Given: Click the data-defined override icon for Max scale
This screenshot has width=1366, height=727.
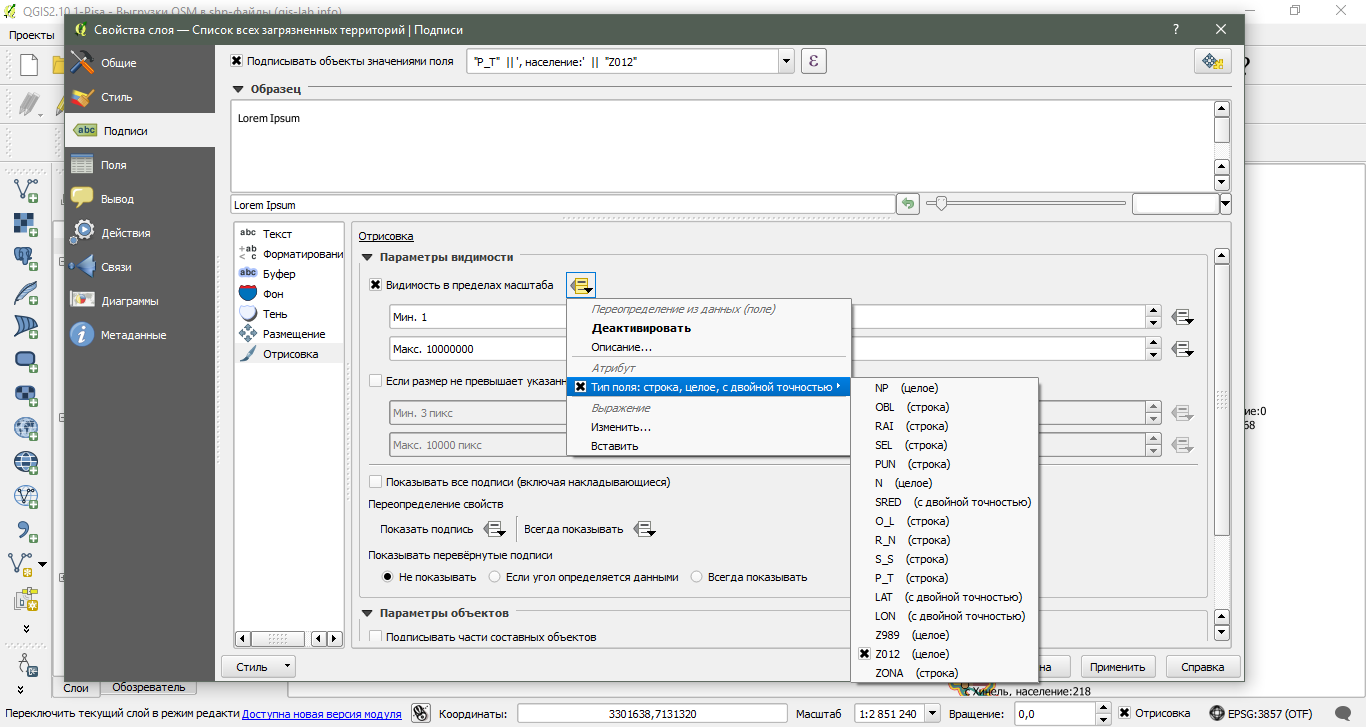Looking at the screenshot, I should (x=1183, y=349).
